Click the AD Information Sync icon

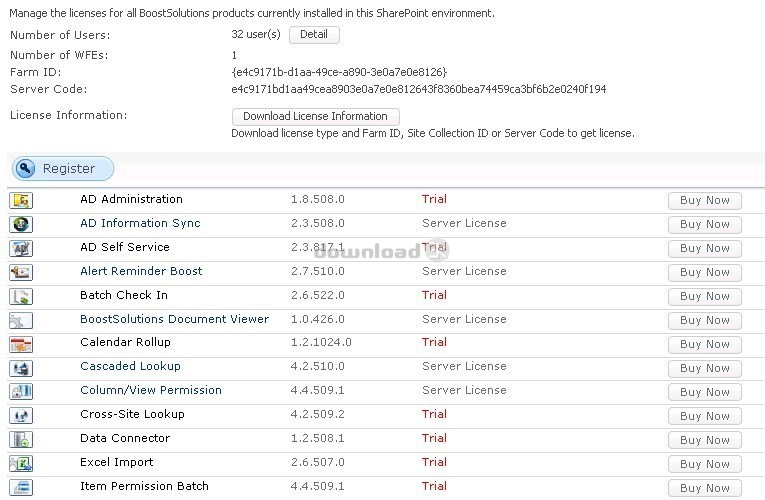[21, 224]
